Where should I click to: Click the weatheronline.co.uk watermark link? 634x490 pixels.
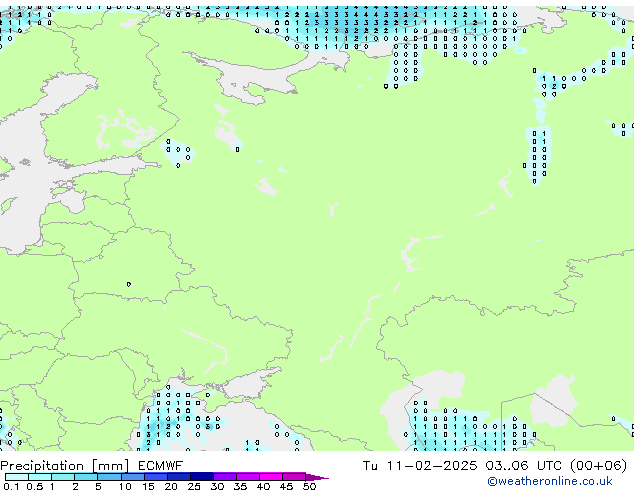click(x=563, y=481)
